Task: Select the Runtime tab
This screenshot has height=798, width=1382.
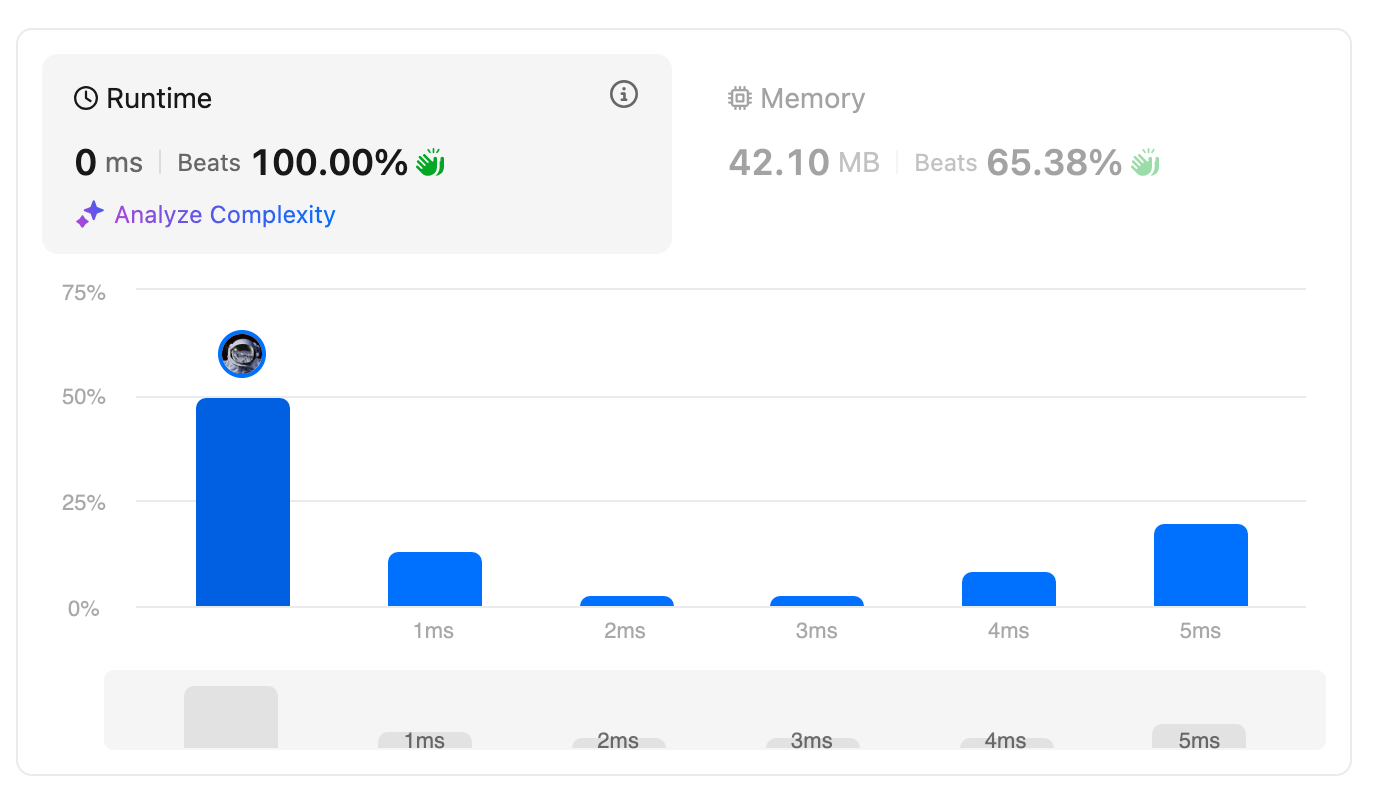Action: click(x=357, y=153)
